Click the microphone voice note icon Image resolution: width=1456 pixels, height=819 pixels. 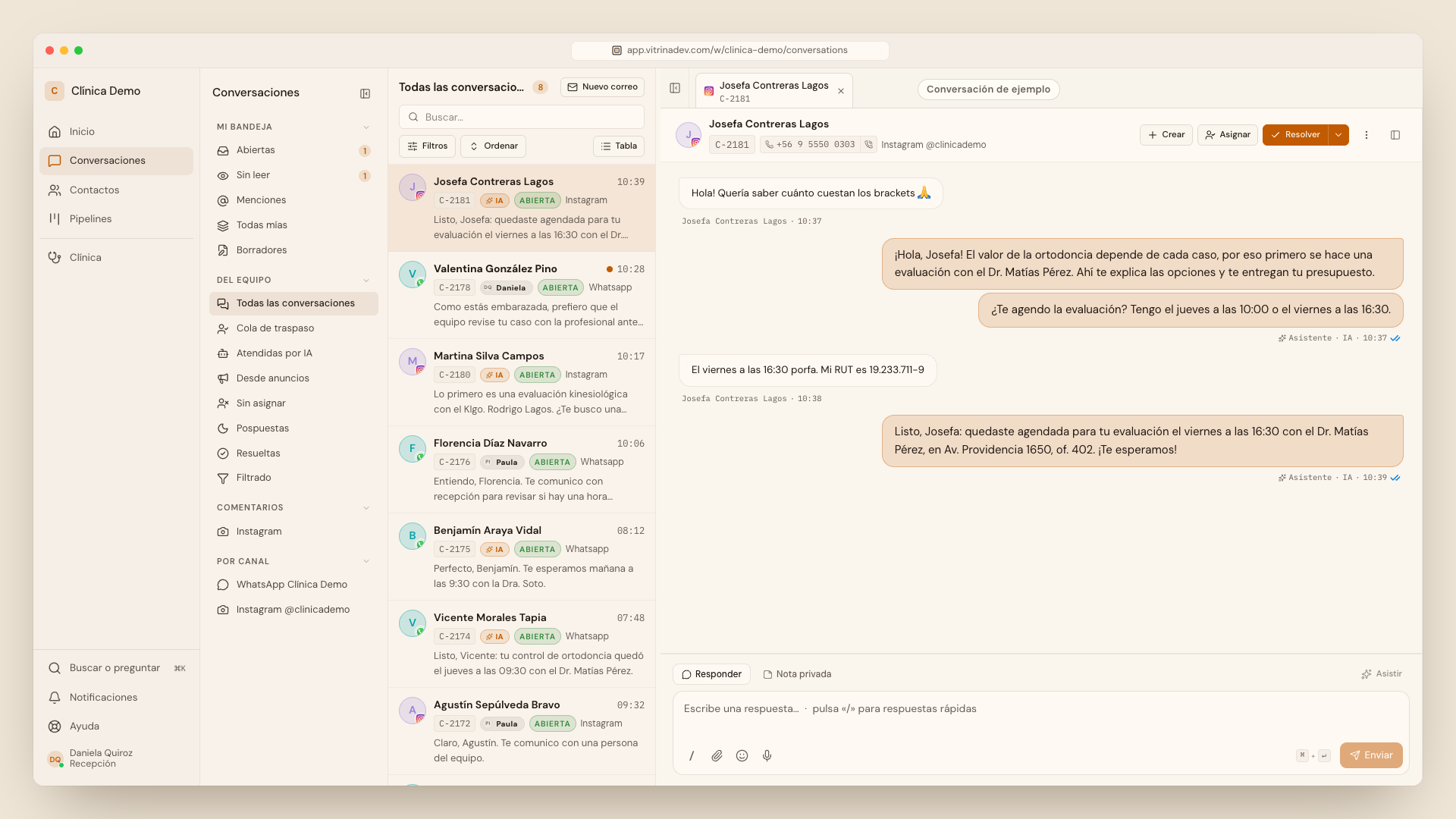point(767,755)
